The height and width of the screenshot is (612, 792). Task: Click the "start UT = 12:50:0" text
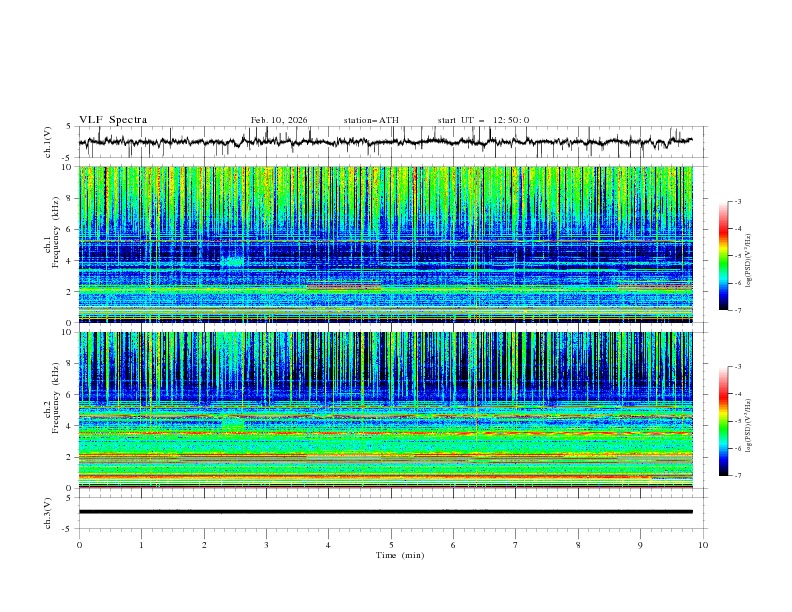483,120
